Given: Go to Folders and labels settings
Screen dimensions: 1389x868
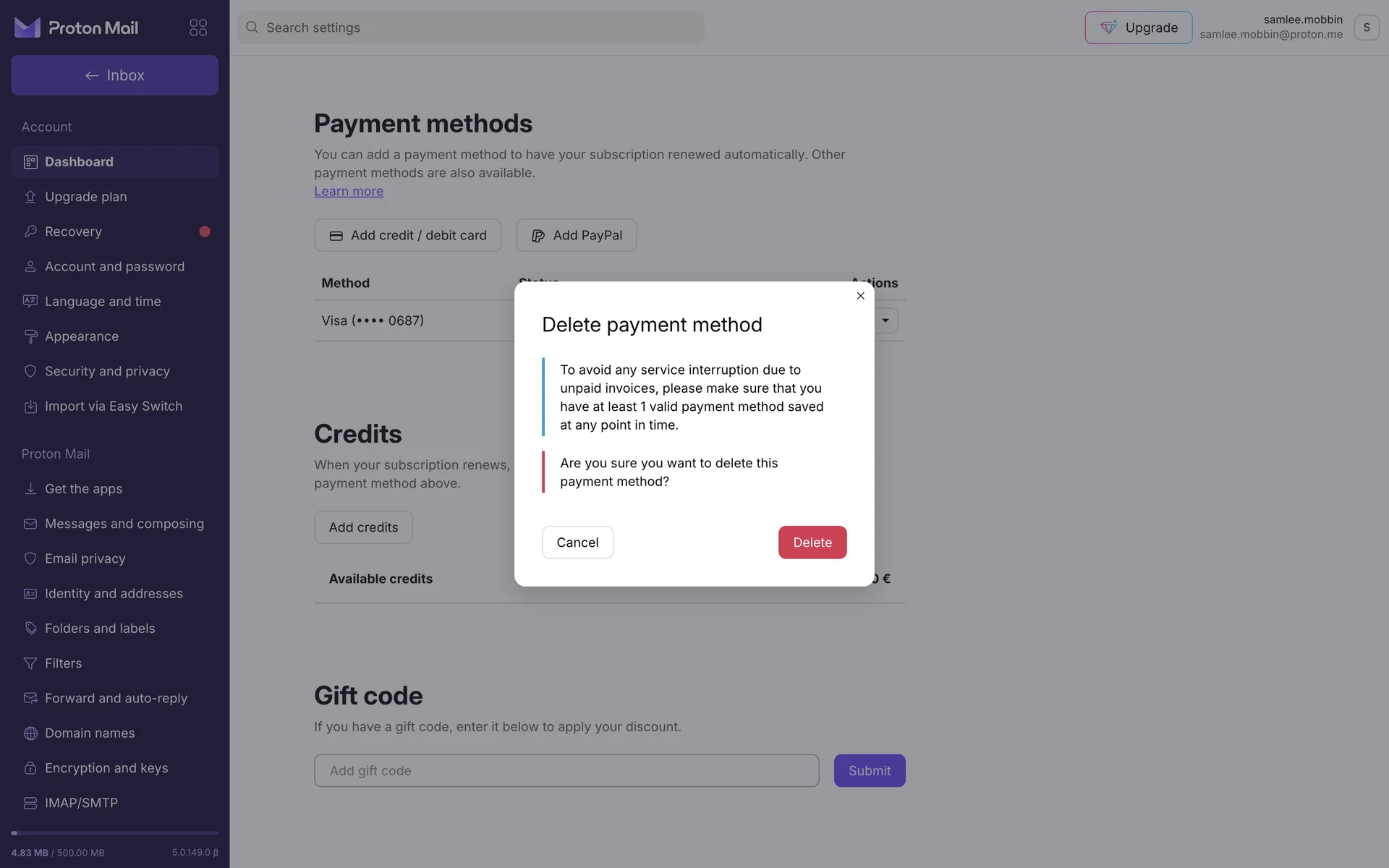Looking at the screenshot, I should [x=100, y=629].
